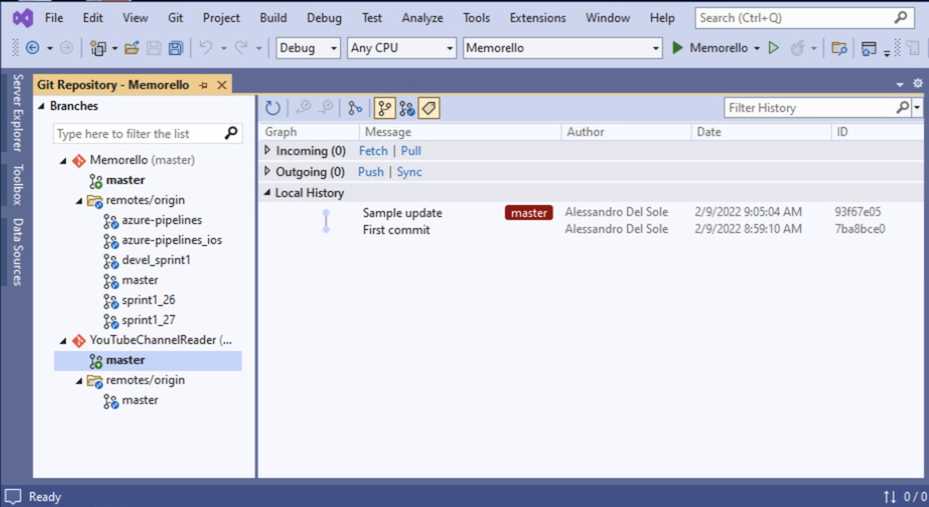Viewport: 929px width, 507px height.
Task: Click the Undo arrow icon
Action: [206, 47]
